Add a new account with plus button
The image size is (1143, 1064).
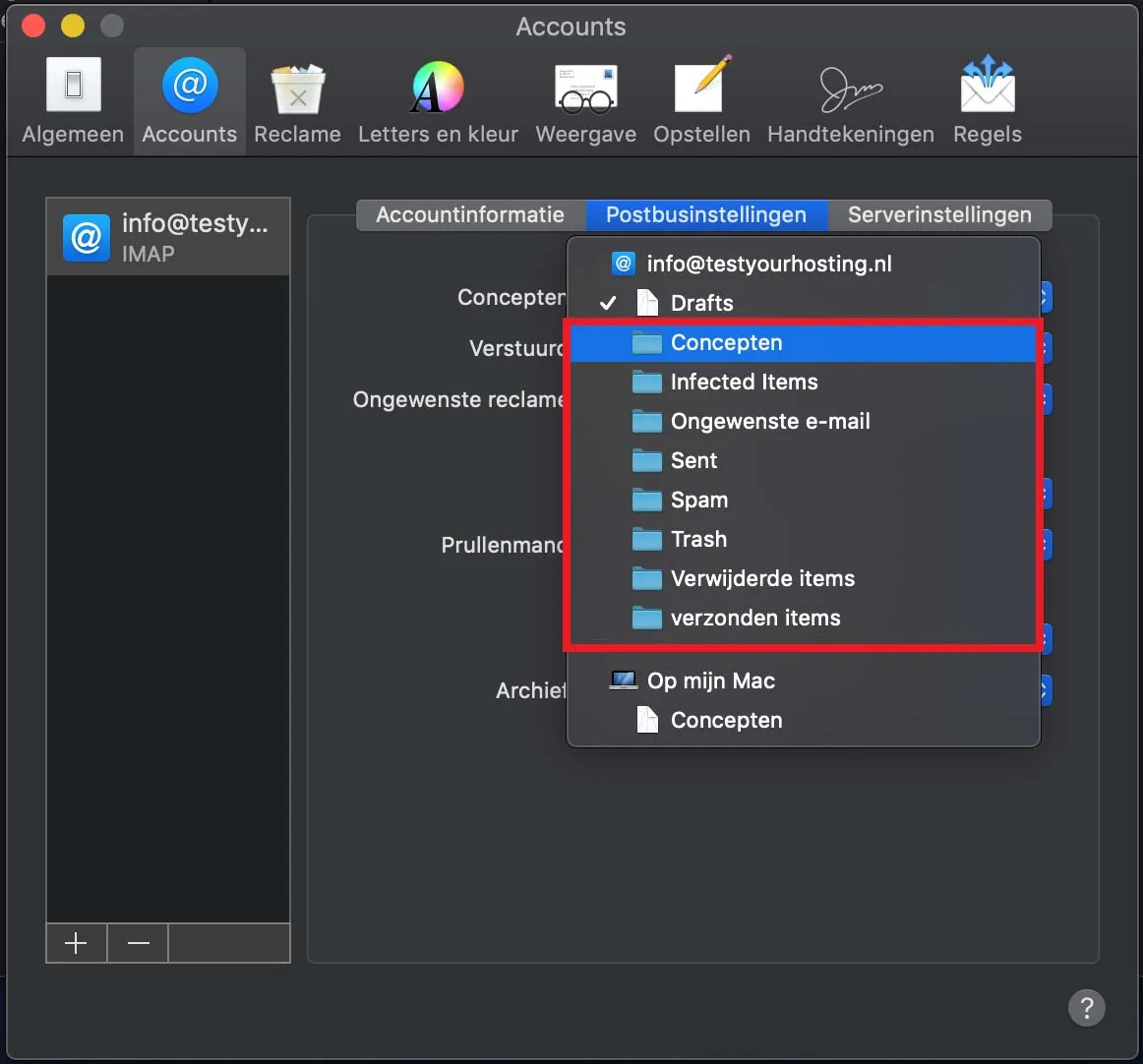point(76,944)
